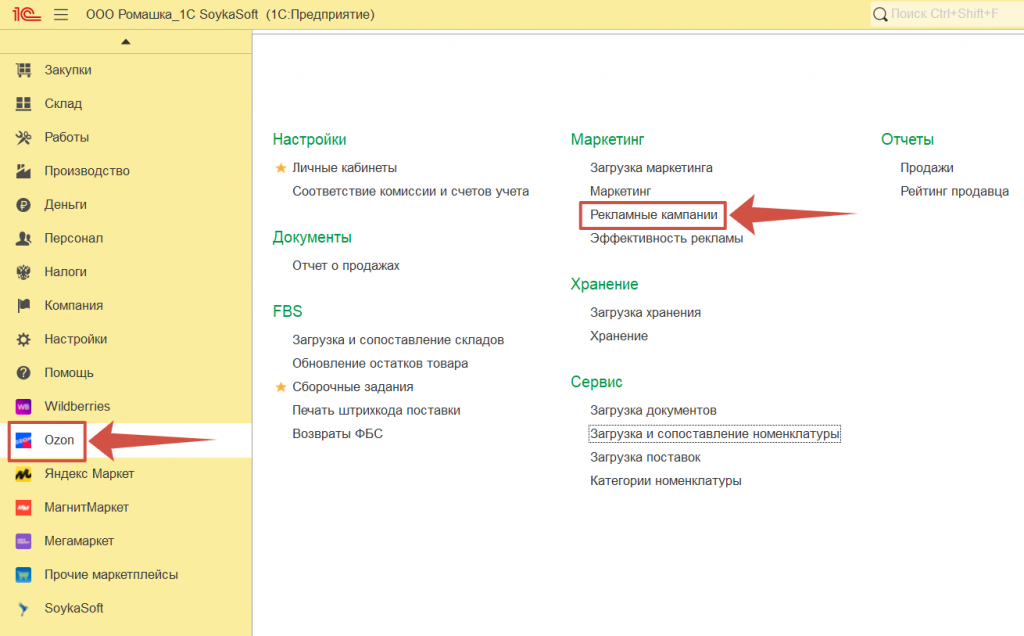The height and width of the screenshot is (636, 1024).
Task: Select Ozon in the sections panel
Action: coord(59,440)
